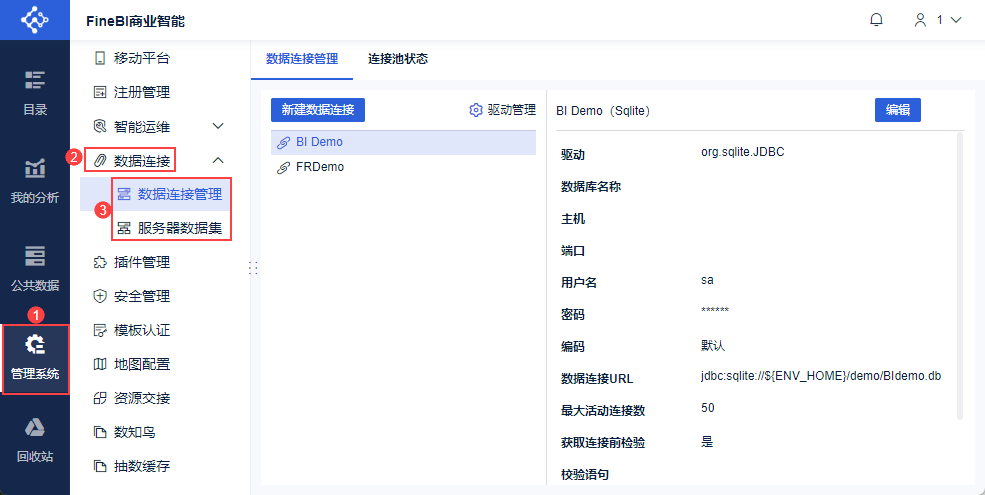Click the 抽数缓存 icon
Viewport: 985px width, 495px height.
pos(99,465)
